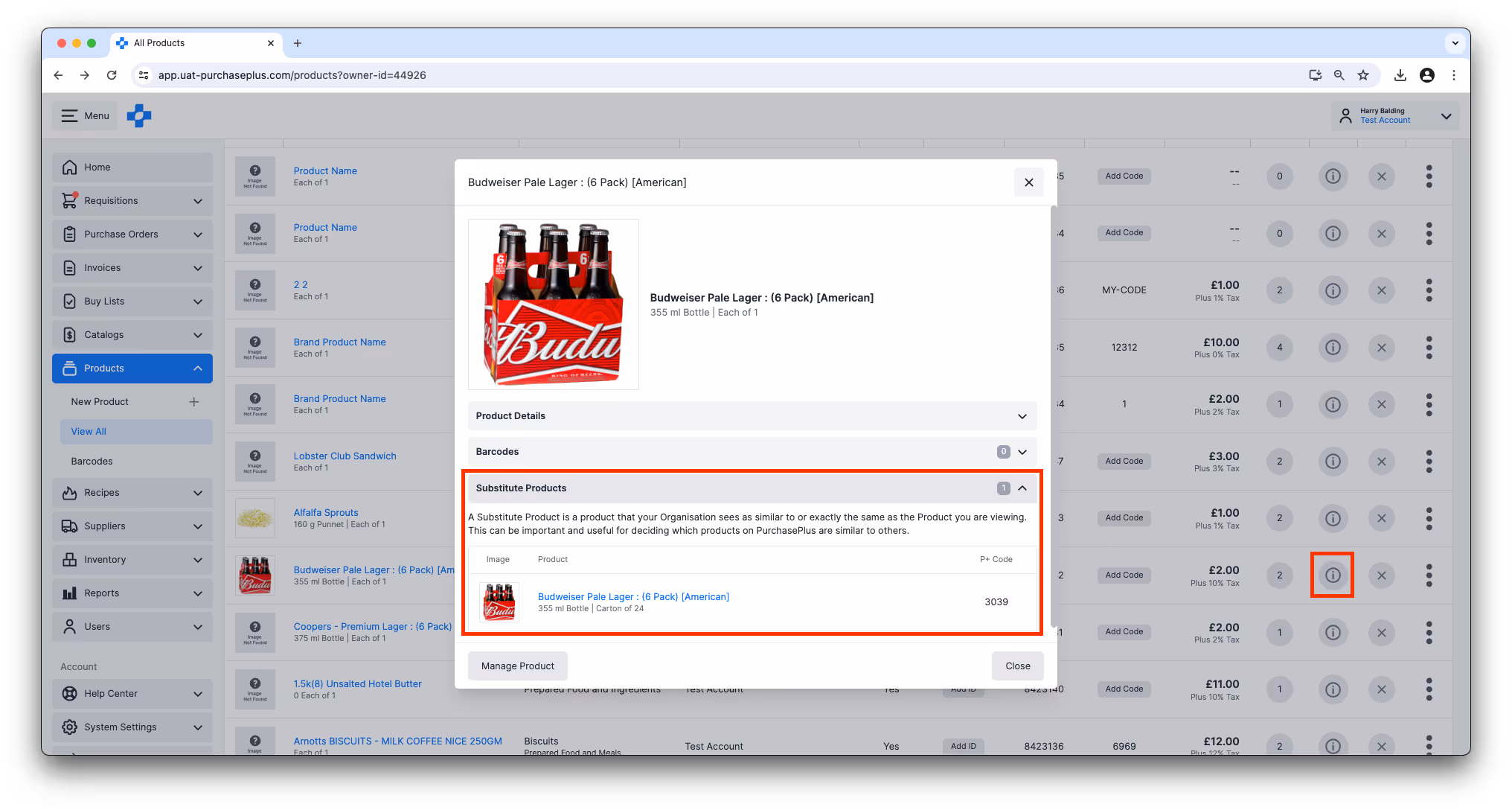
Task: Open the Barcodes sidebar item
Action: (x=92, y=462)
